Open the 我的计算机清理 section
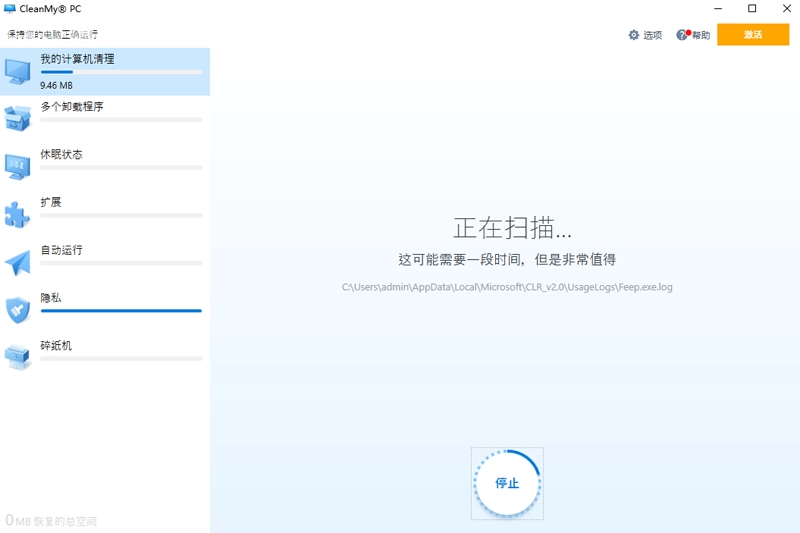This screenshot has width=800, height=533. tap(105, 72)
